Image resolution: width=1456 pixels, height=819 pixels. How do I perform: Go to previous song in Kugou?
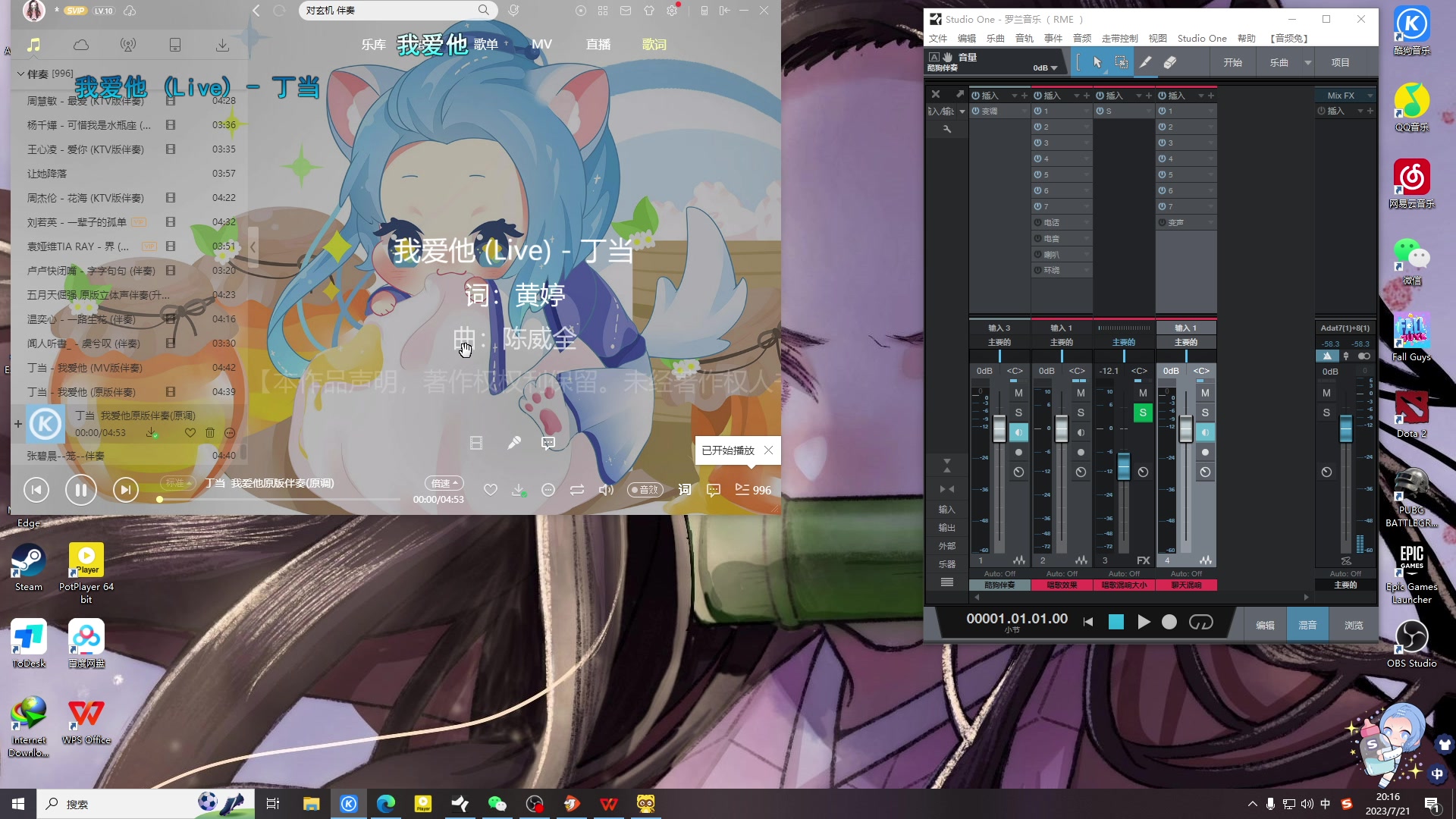36,490
